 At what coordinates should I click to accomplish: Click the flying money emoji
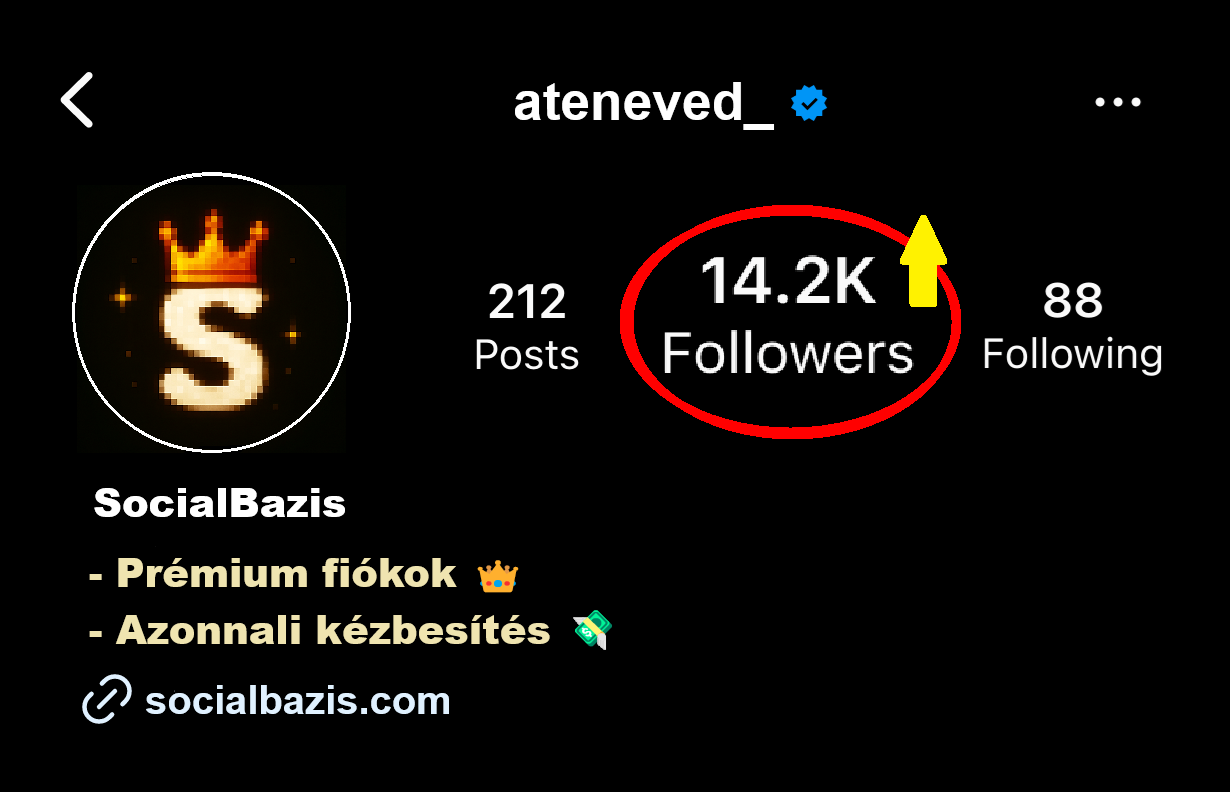(x=592, y=631)
